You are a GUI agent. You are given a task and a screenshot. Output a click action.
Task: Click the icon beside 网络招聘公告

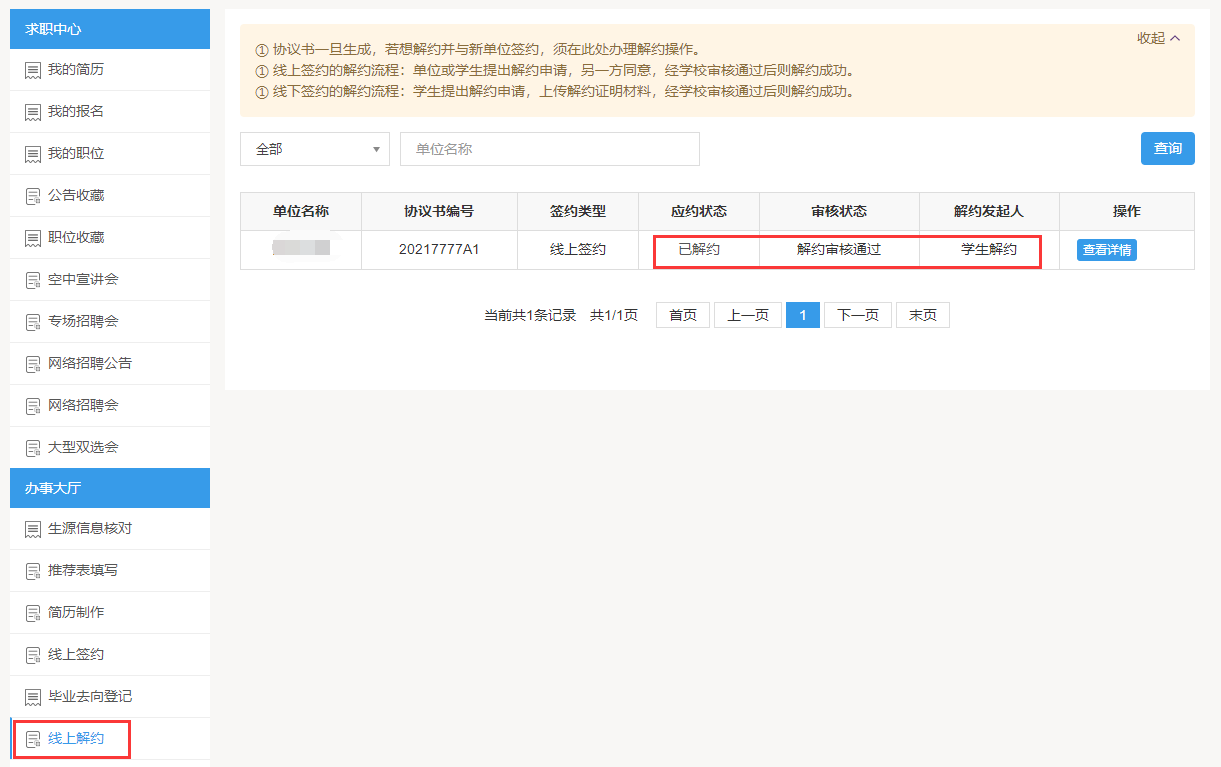tap(33, 364)
